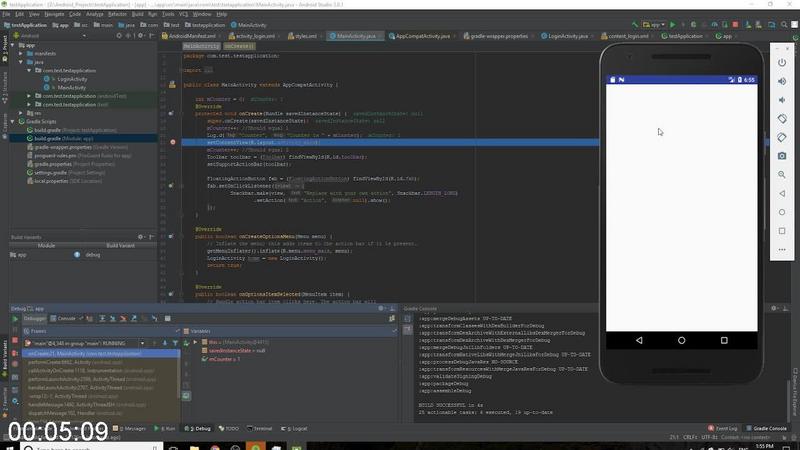The height and width of the screenshot is (450, 800).
Task: Click emulator zoom magnifier icon
Action: pyautogui.click(x=782, y=174)
